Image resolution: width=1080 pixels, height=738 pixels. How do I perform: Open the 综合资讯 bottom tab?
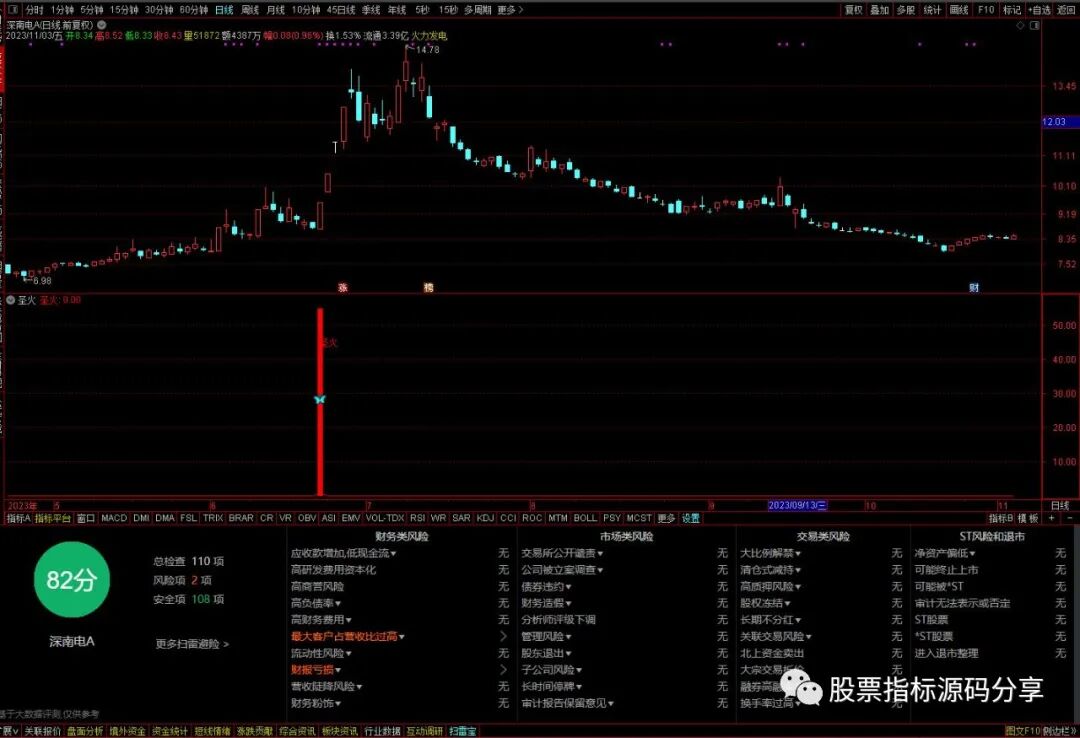(x=297, y=731)
